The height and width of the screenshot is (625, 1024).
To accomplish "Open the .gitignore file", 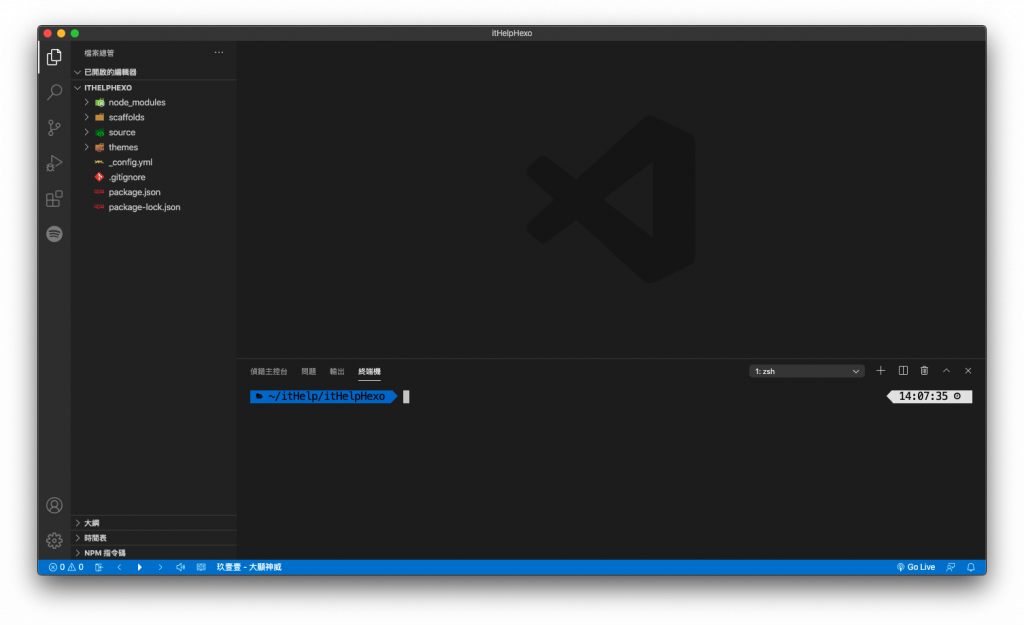I will [153, 177].
